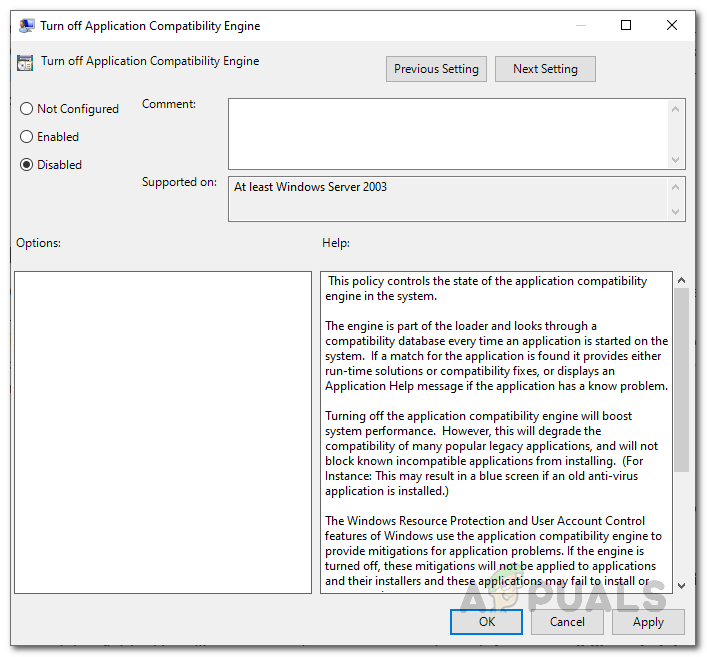Click the Cancel button
707x657 pixels.
coord(567,622)
